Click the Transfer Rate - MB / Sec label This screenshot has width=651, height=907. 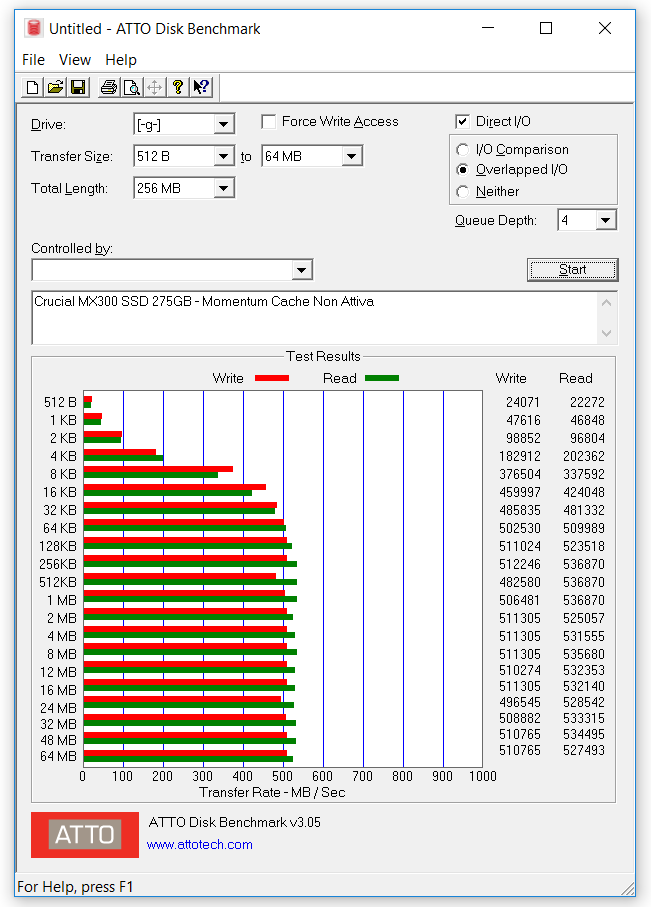[x=272, y=792]
